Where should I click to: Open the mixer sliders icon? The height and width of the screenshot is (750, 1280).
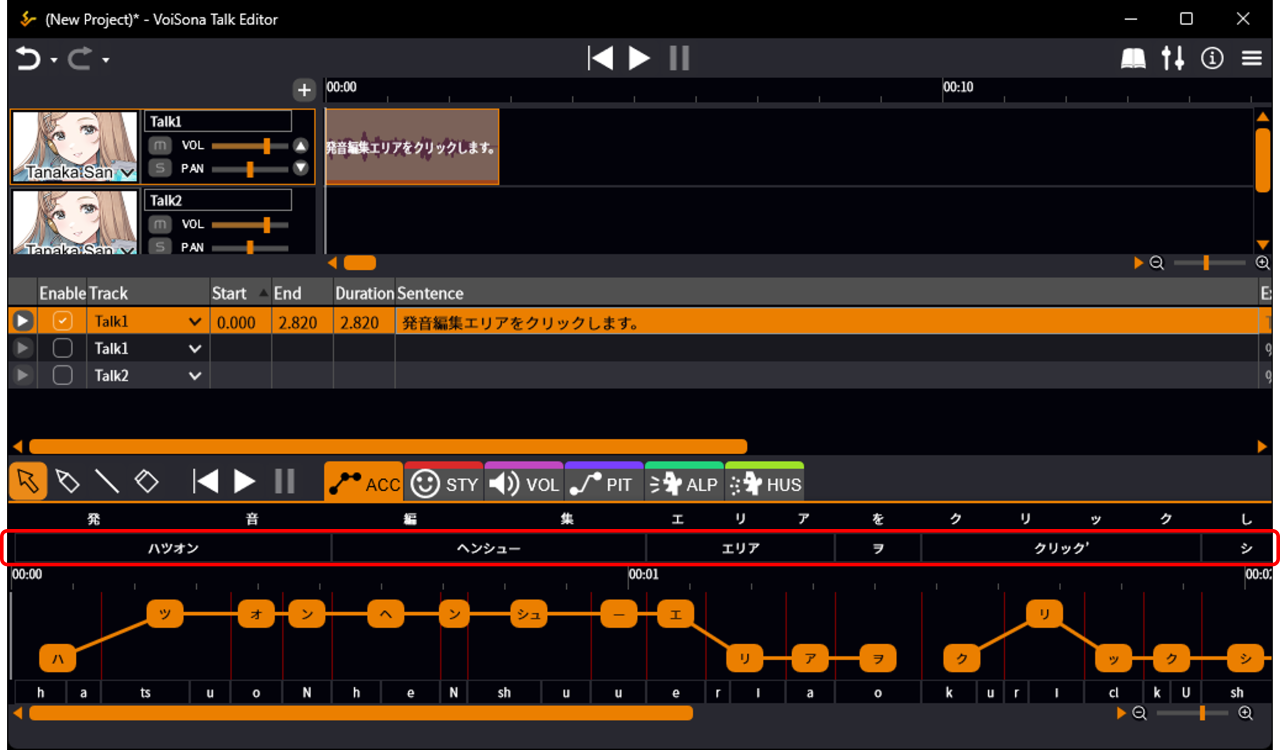coord(1173,59)
